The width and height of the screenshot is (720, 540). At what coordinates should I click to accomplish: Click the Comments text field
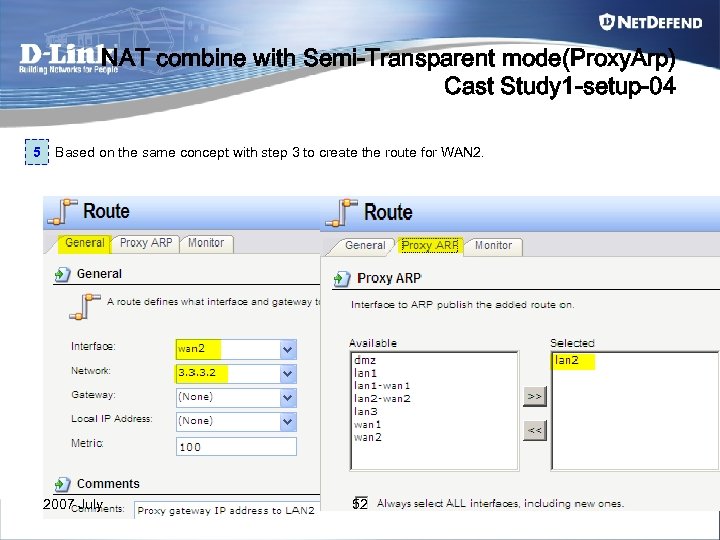click(x=227, y=510)
